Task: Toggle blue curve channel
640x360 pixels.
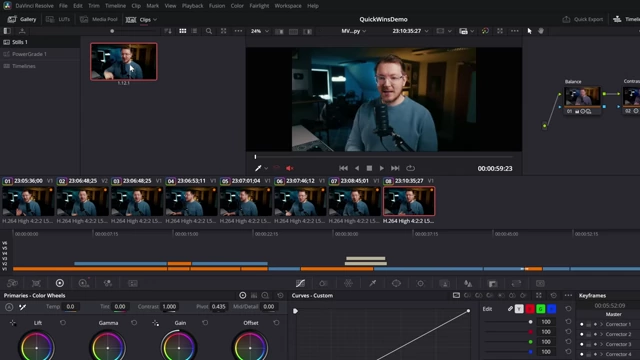Action: (x=551, y=309)
